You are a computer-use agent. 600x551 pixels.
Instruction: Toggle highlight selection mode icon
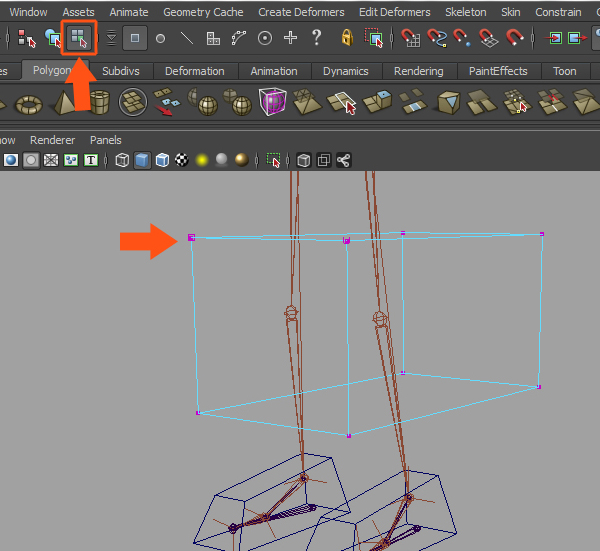(x=373, y=37)
